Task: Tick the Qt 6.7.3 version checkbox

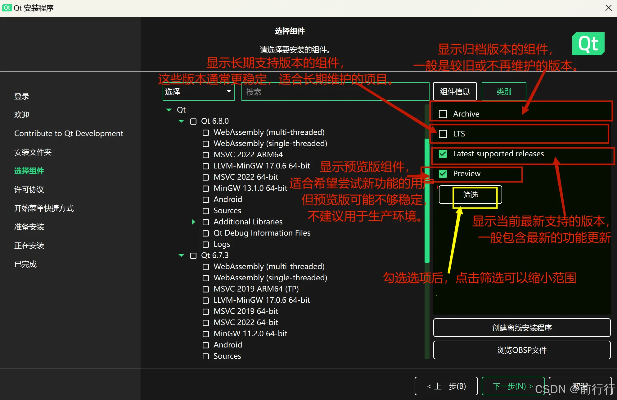Action: coord(193,256)
